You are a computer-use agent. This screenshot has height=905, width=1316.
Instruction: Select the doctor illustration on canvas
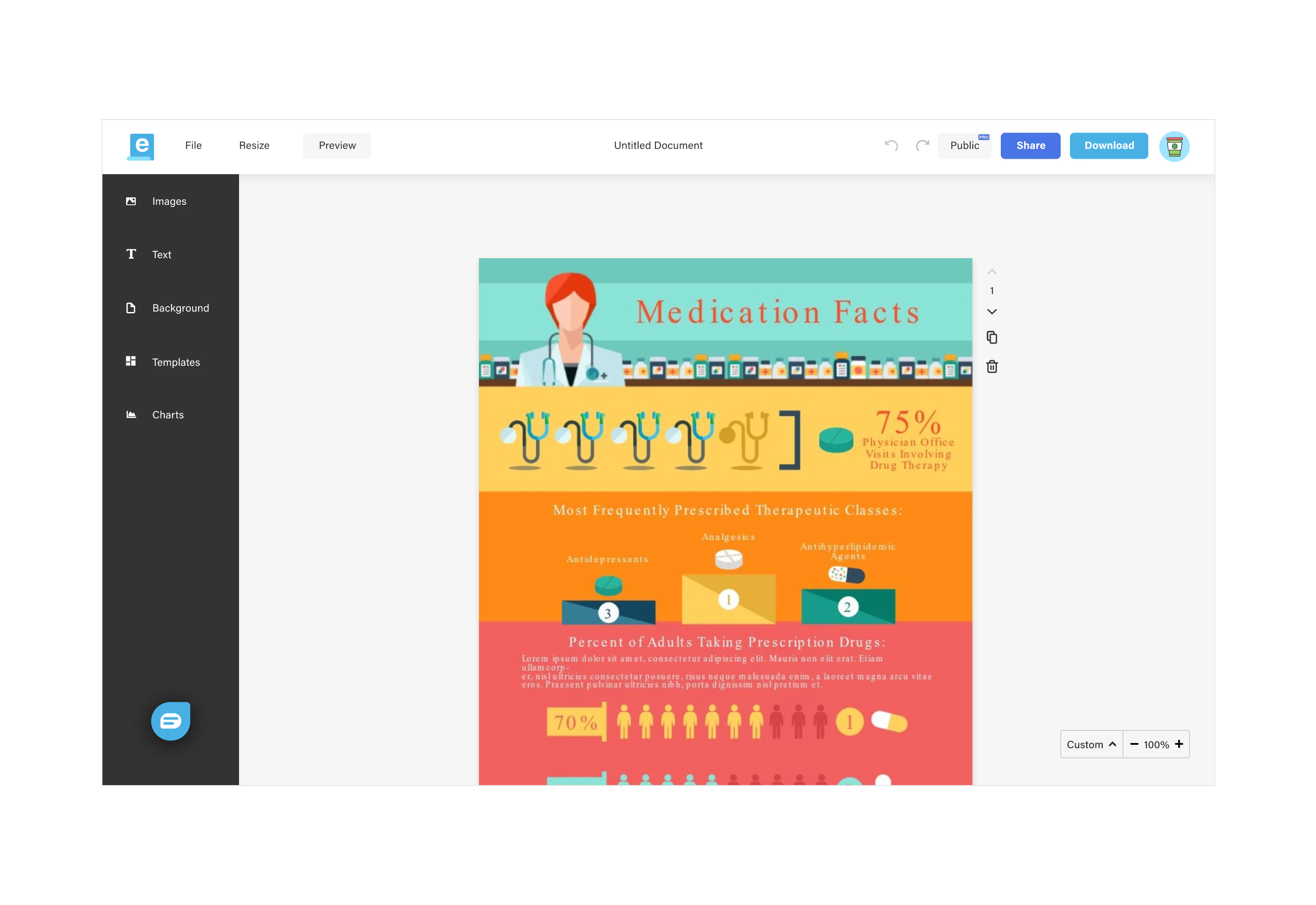pos(570,329)
